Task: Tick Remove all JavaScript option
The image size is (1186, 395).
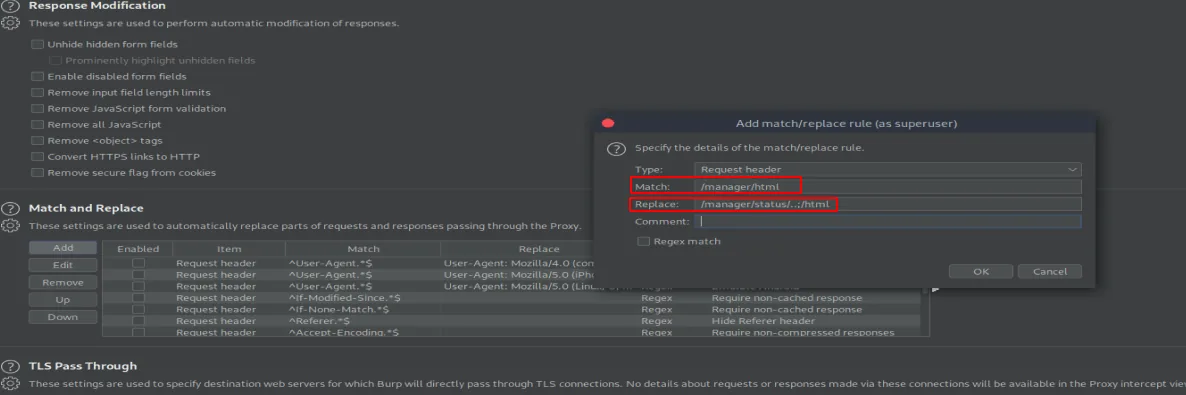Action: [38, 125]
